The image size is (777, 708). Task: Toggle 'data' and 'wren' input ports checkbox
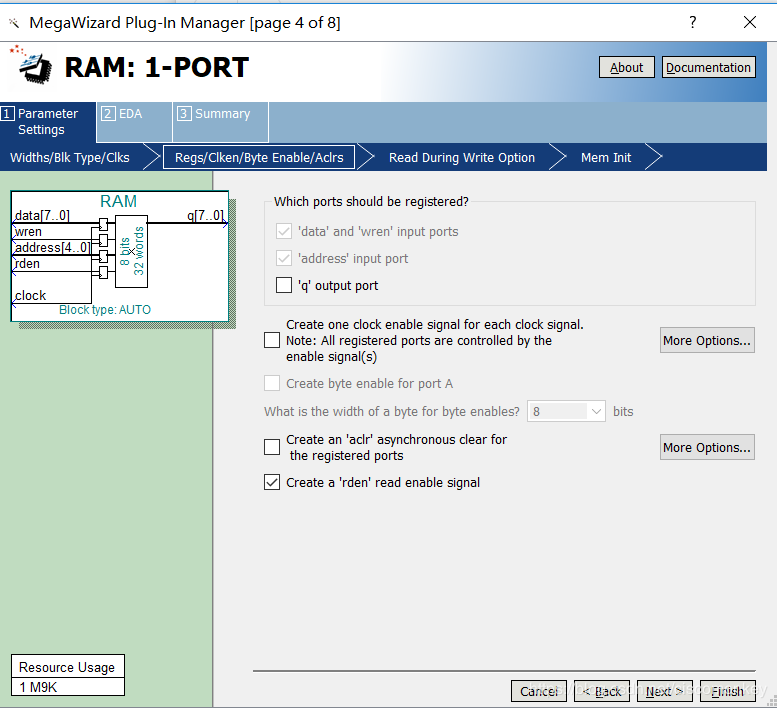click(x=283, y=231)
